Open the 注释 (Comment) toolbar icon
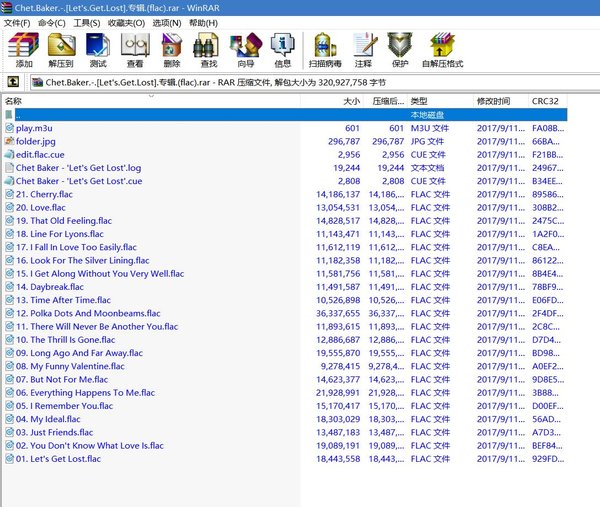 (x=366, y=49)
